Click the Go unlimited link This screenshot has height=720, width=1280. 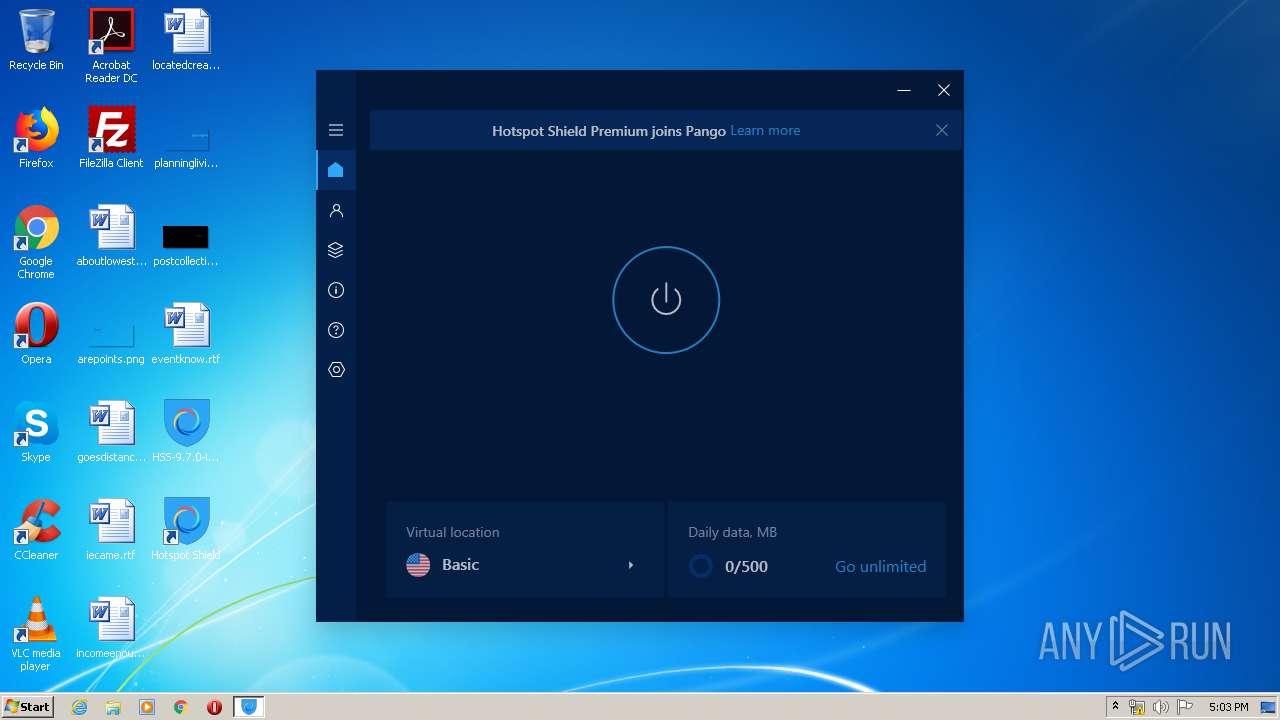click(880, 566)
